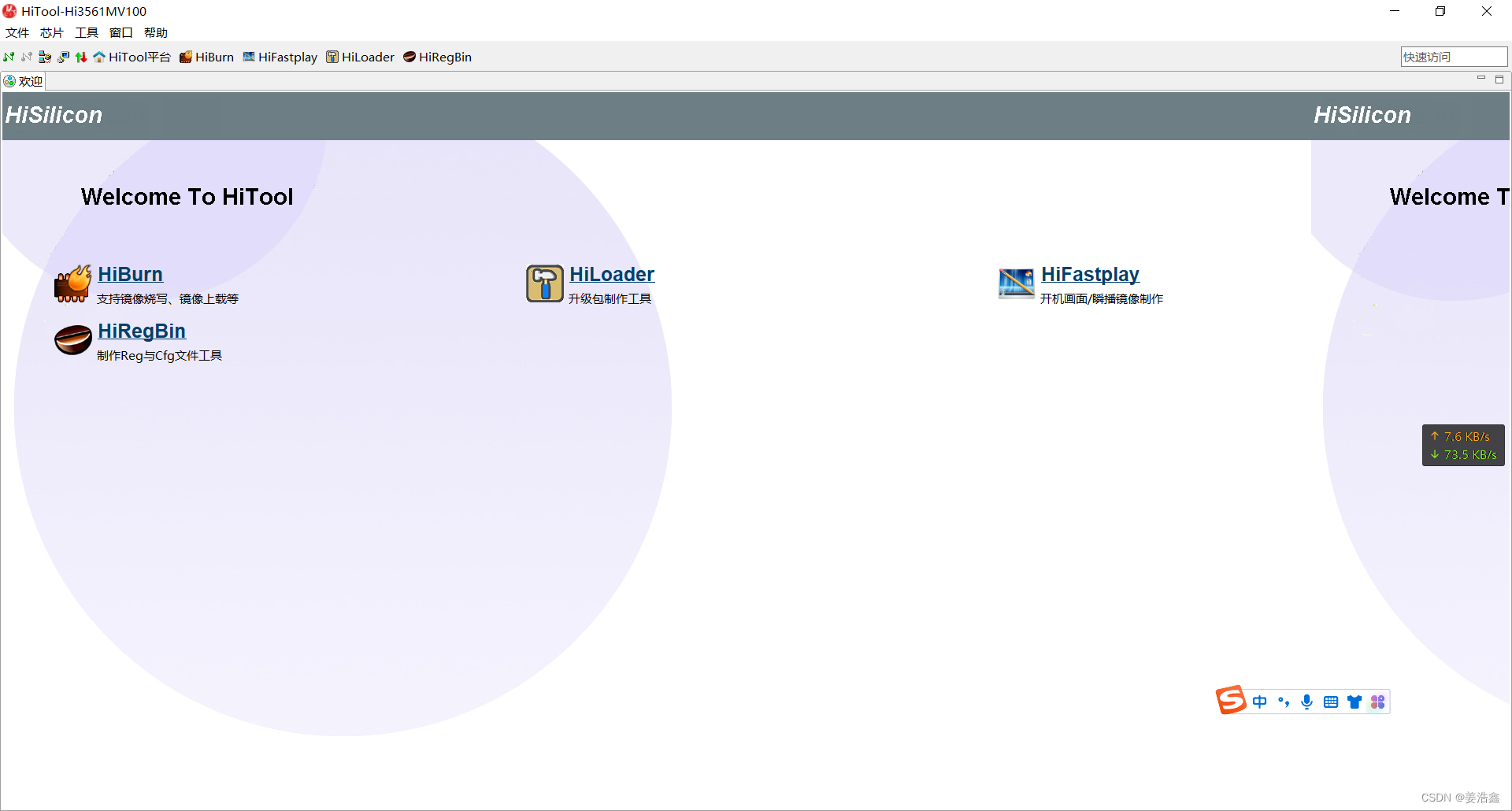Click the HiLoader link on welcome page
Image resolution: width=1512 pixels, height=811 pixels.
pyautogui.click(x=612, y=274)
